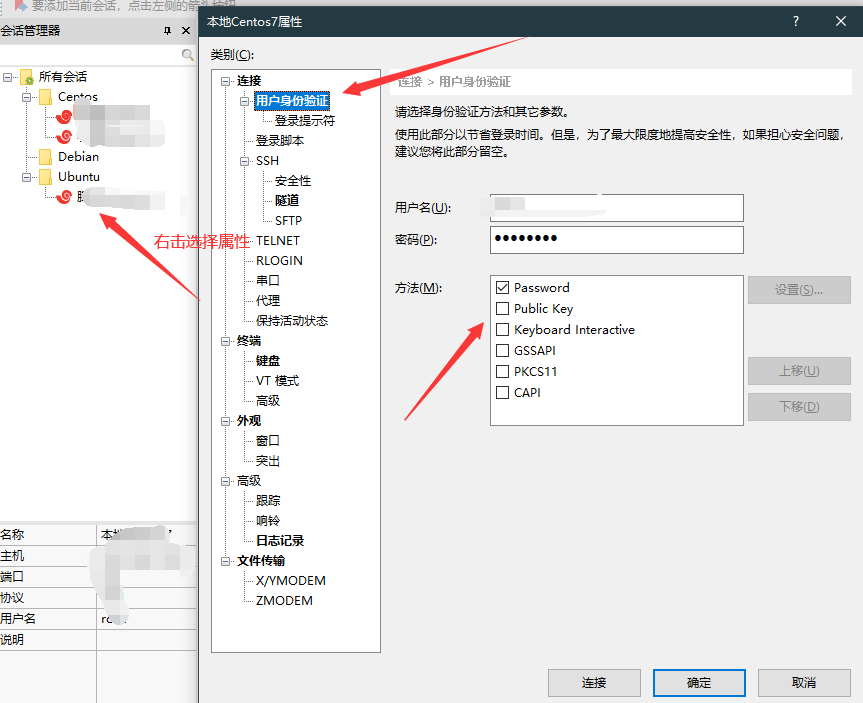Enable the Password authentication method

point(502,287)
